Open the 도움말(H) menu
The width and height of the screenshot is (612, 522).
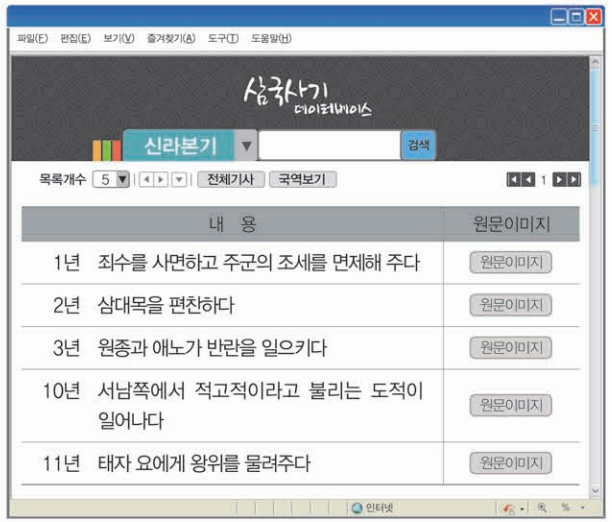coord(271,38)
